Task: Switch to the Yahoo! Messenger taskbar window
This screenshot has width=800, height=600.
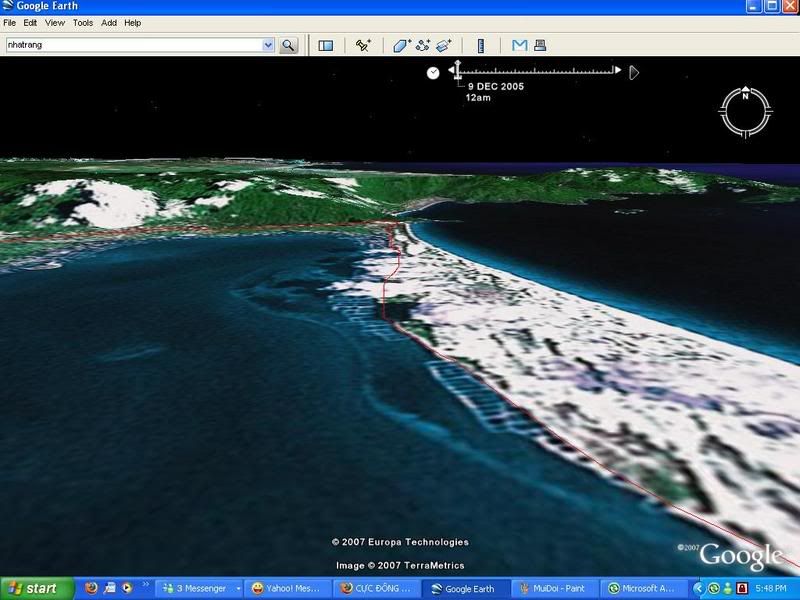Action: pos(287,589)
